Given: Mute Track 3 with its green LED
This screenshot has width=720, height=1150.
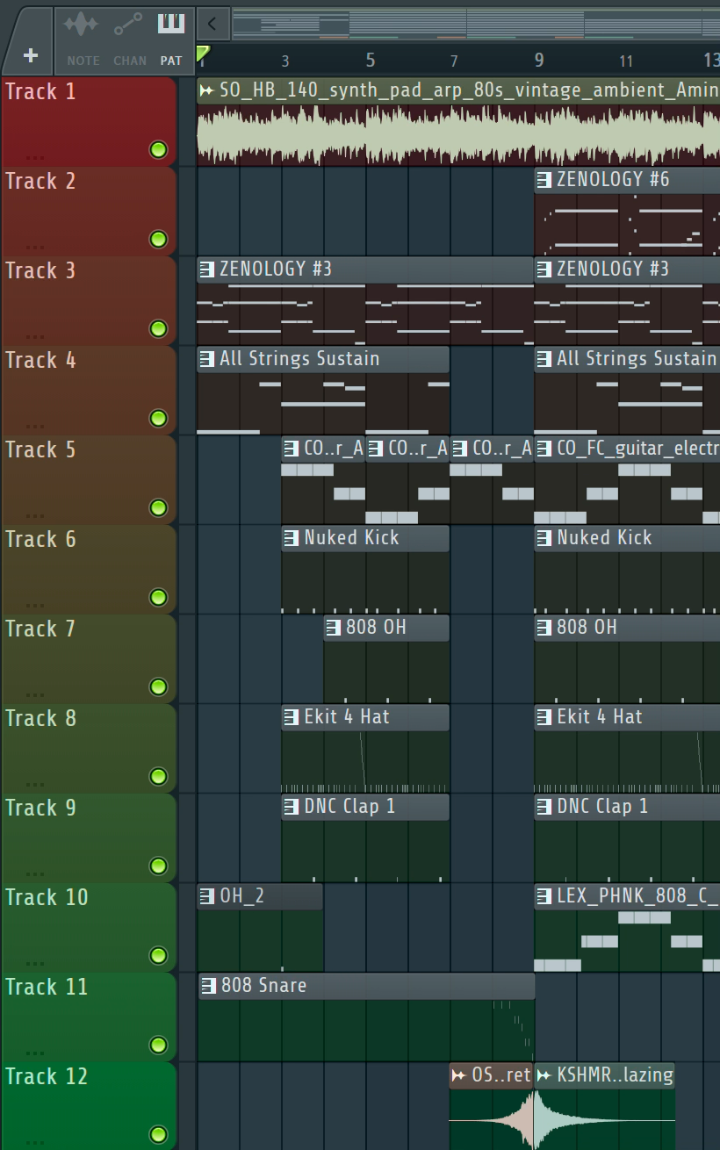Looking at the screenshot, I should (158, 329).
